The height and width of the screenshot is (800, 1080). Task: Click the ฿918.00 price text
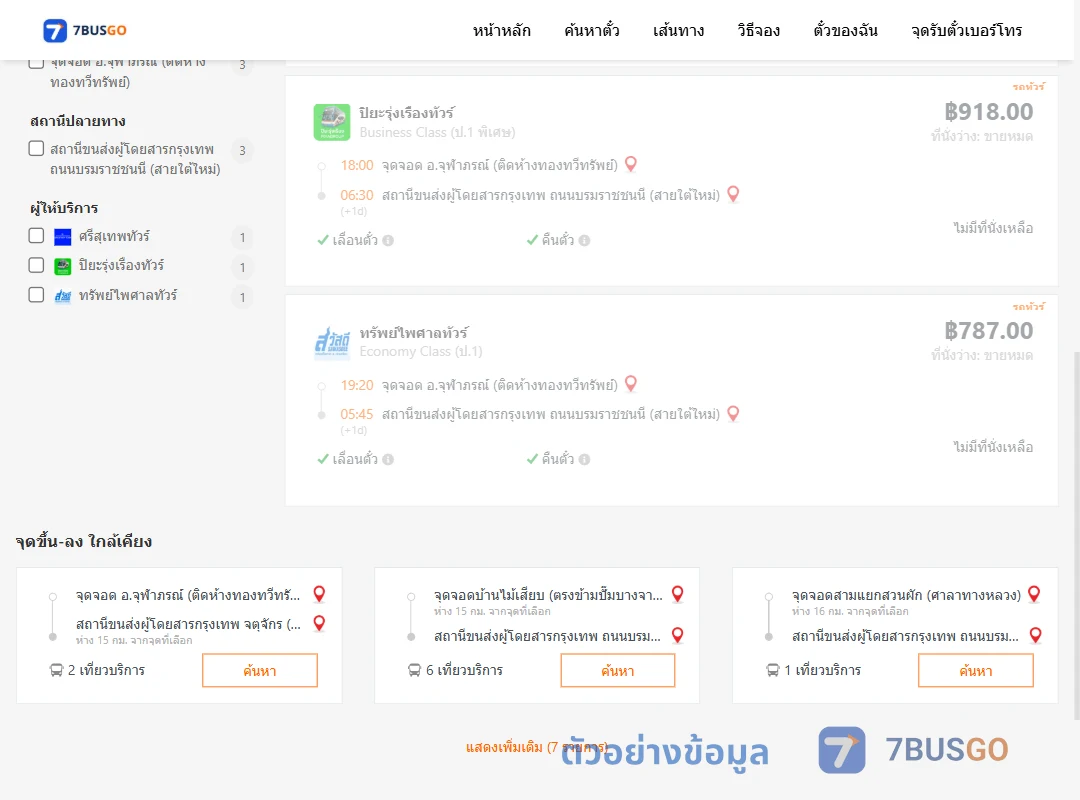tap(988, 112)
